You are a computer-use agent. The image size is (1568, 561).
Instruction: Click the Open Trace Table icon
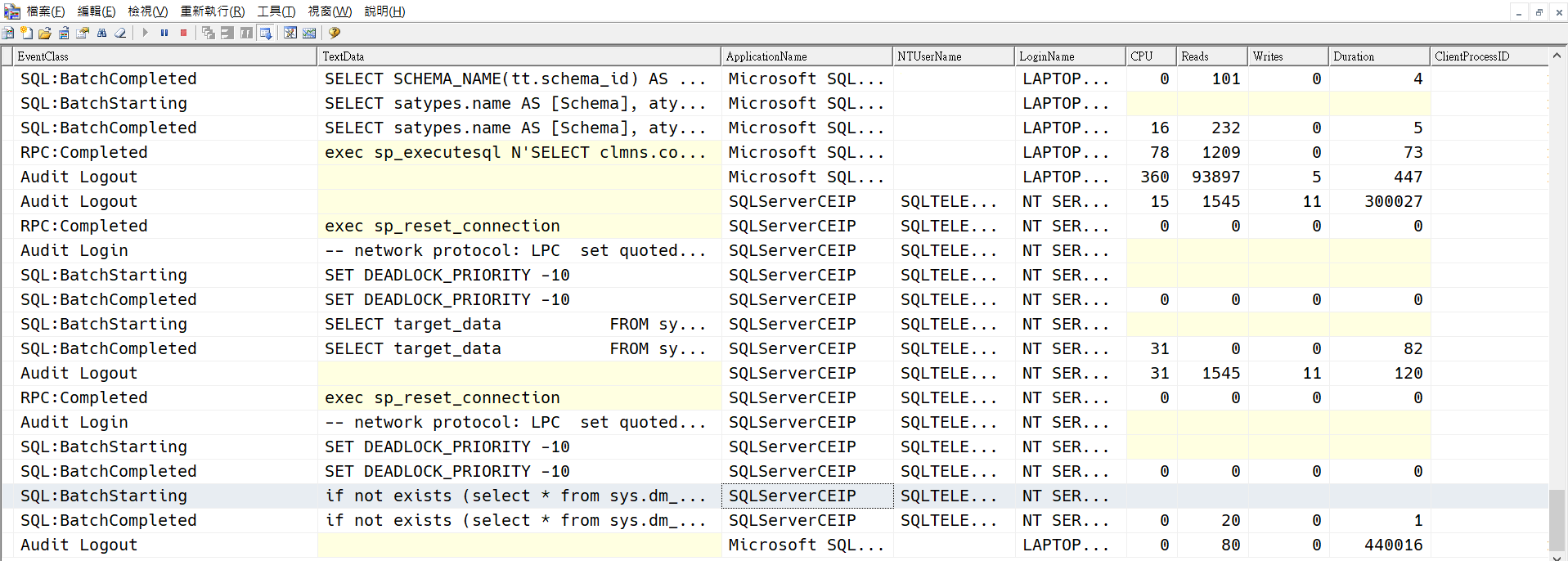[64, 33]
